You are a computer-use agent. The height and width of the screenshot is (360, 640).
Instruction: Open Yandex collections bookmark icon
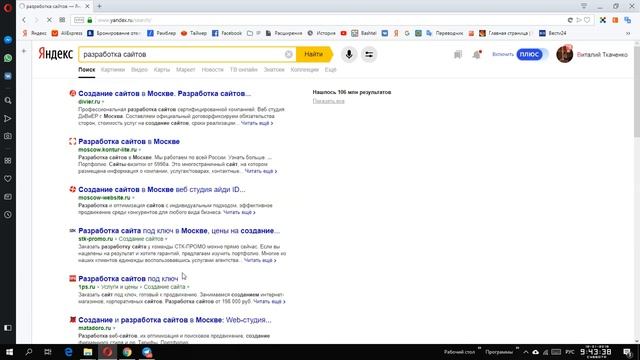point(458,54)
